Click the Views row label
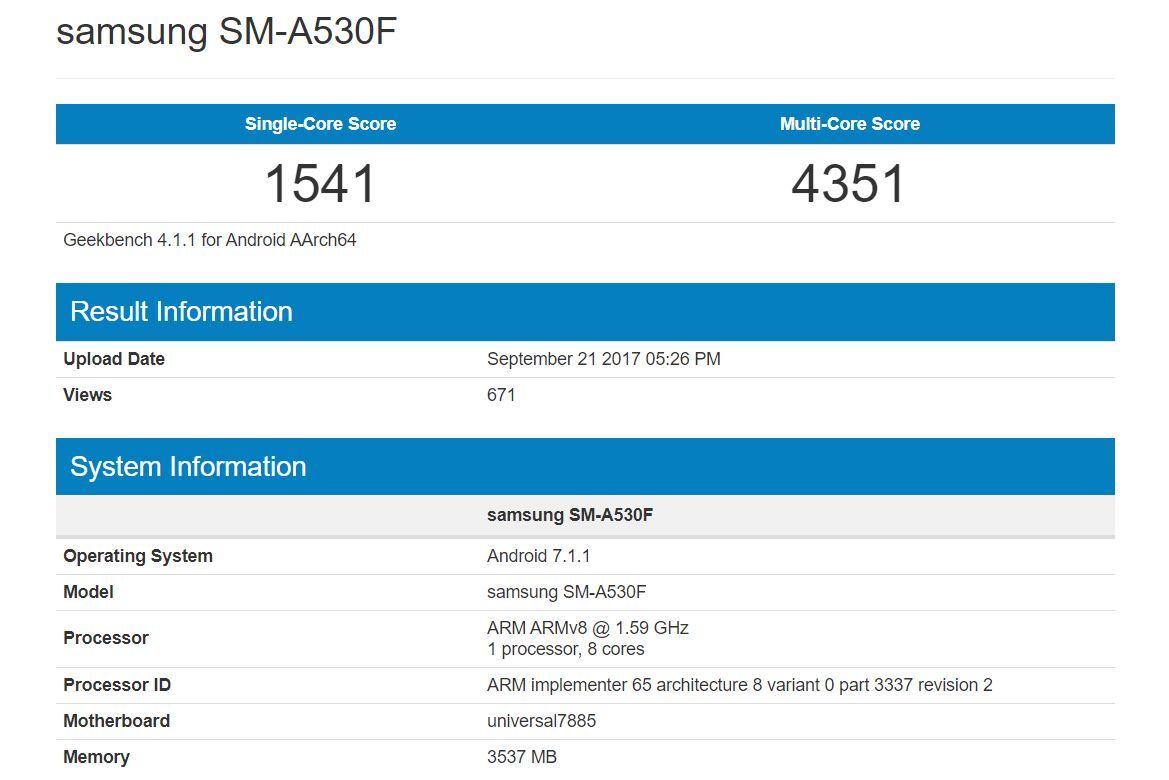This screenshot has width=1169, height=780. coord(87,395)
